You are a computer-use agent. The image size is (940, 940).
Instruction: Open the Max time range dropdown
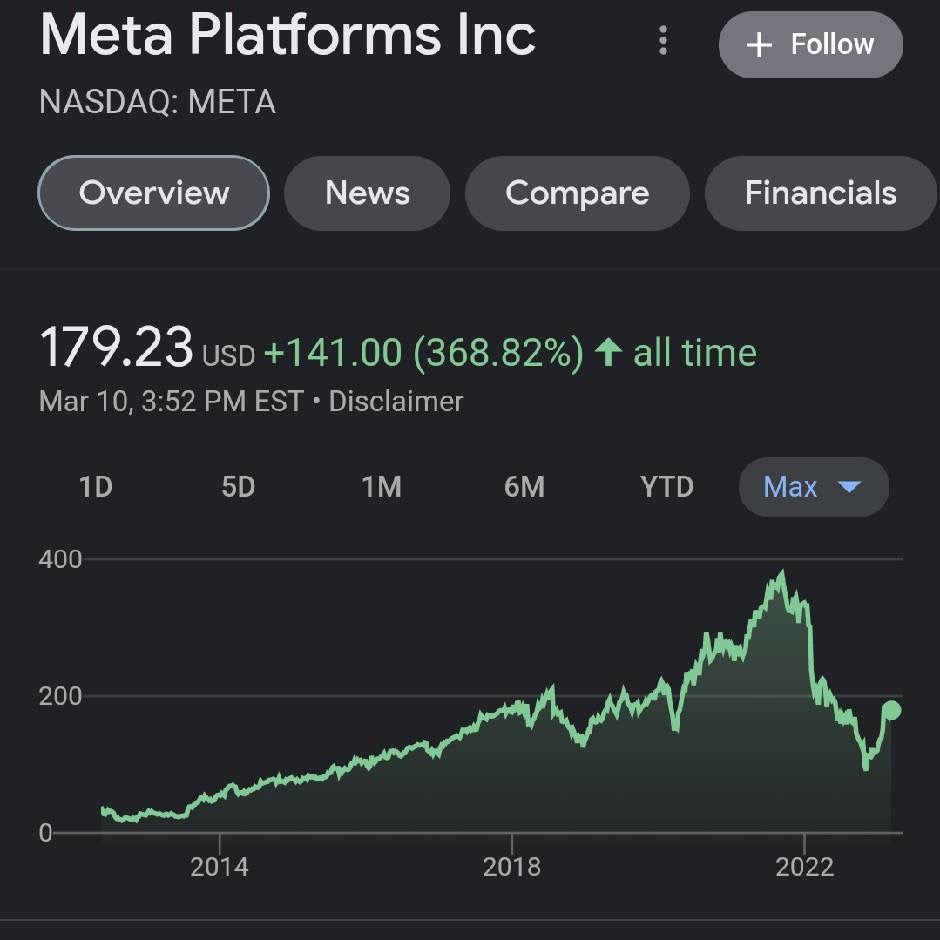(812, 487)
